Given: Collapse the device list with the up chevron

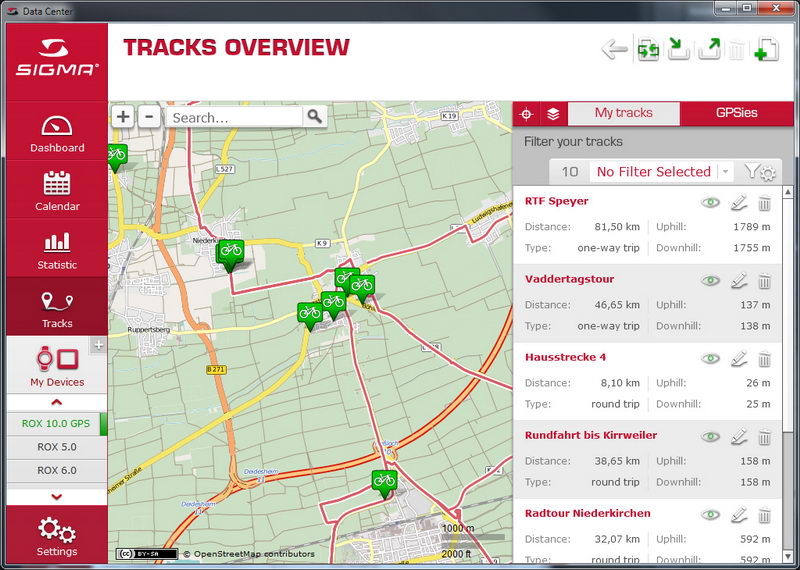Looking at the screenshot, I should click(57, 403).
